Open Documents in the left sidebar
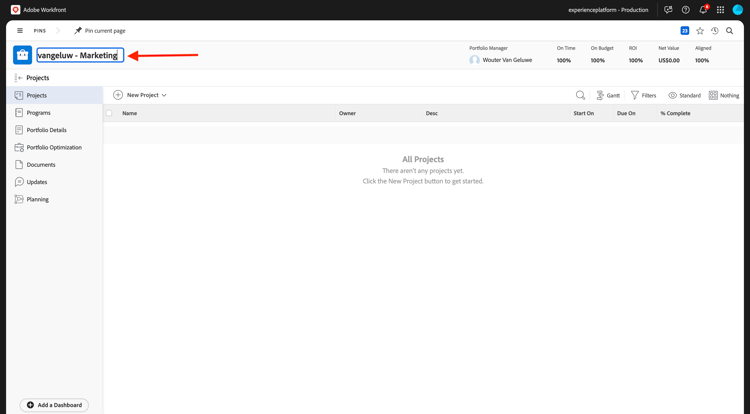Viewport: 750px width, 414px height. click(x=55, y=164)
